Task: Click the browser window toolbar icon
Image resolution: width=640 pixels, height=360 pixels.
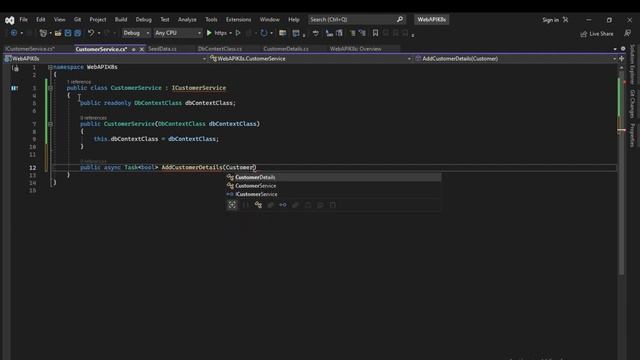Action: (282, 33)
